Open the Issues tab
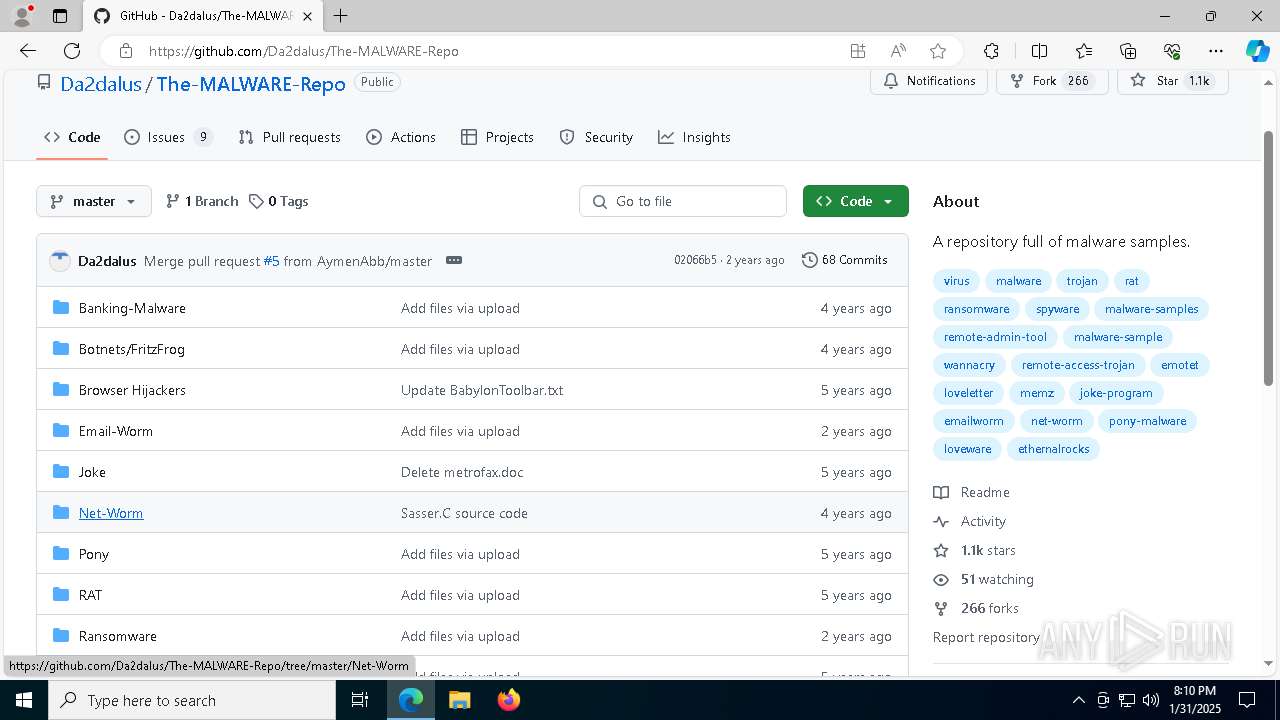 pos(168,137)
